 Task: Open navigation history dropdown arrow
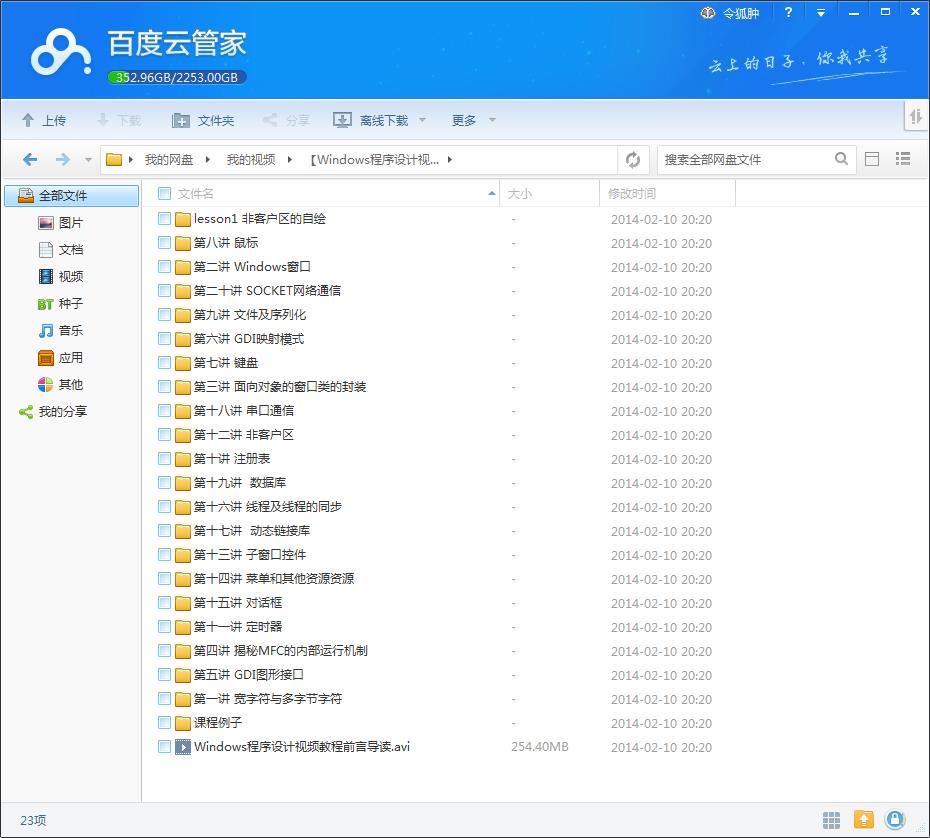88,160
